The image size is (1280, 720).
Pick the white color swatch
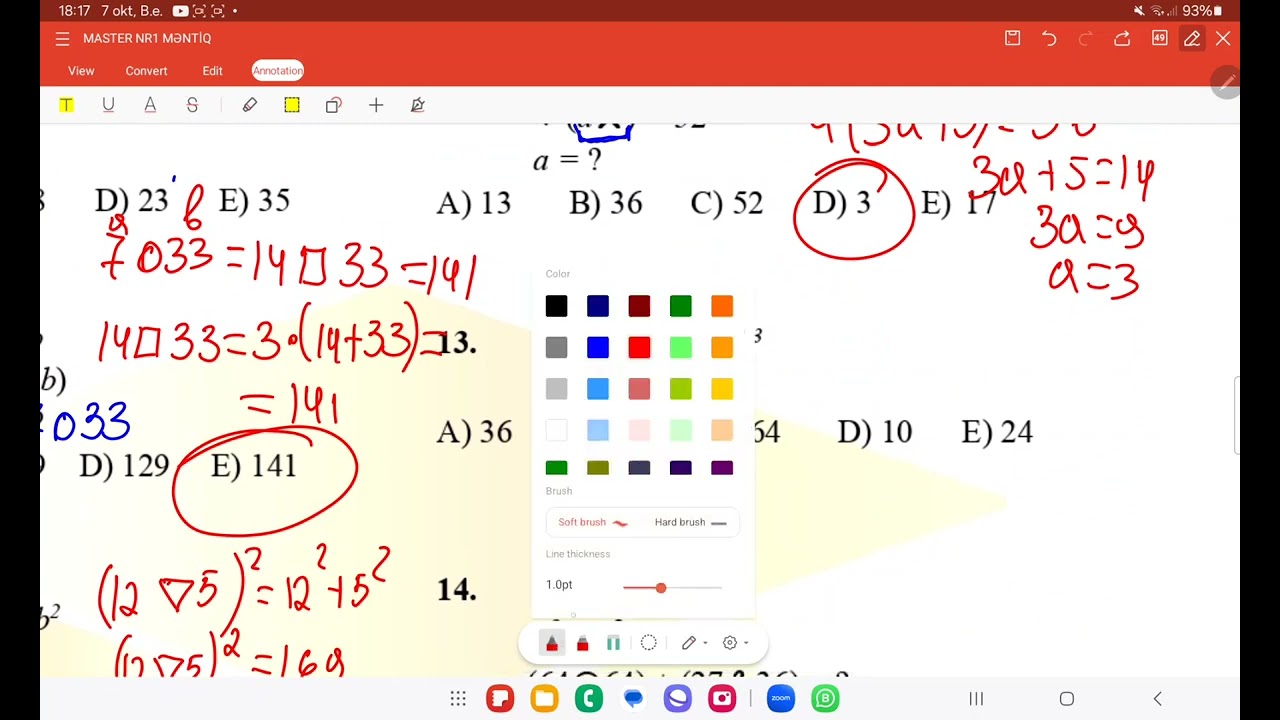pyautogui.click(x=556, y=430)
